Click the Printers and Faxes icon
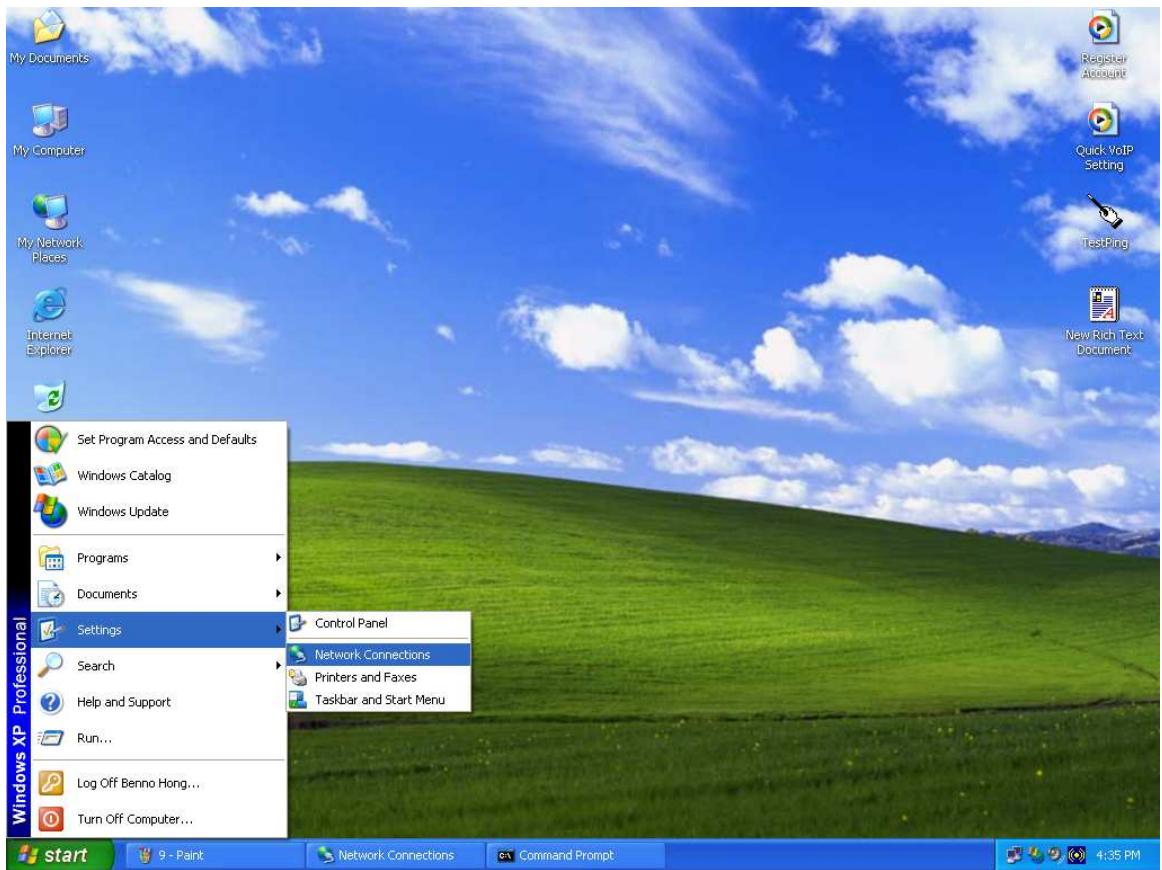 (x=297, y=677)
